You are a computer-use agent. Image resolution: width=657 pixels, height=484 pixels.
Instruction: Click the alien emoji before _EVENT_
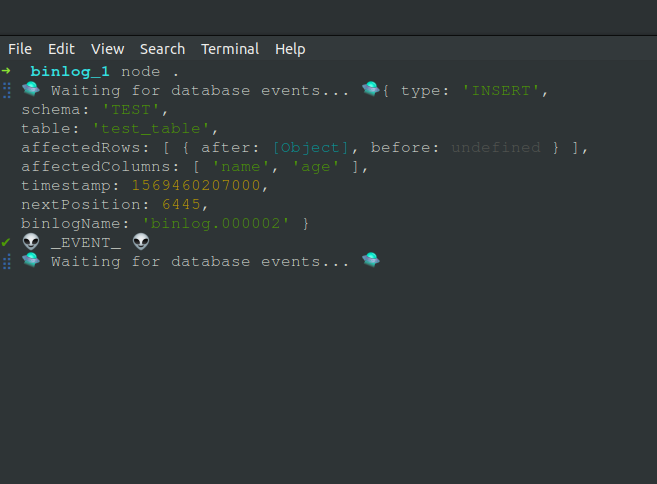coord(31,242)
